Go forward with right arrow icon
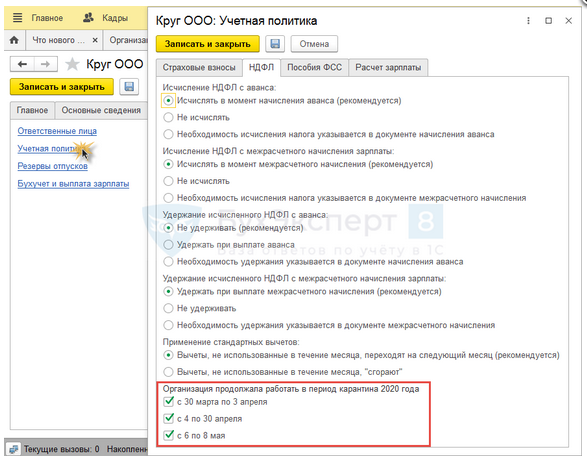This screenshot has height=458, width=587. click(46, 64)
